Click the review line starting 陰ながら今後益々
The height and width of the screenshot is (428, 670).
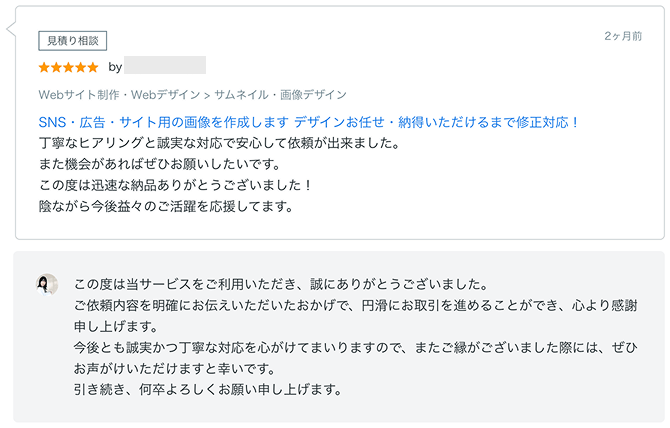point(165,206)
